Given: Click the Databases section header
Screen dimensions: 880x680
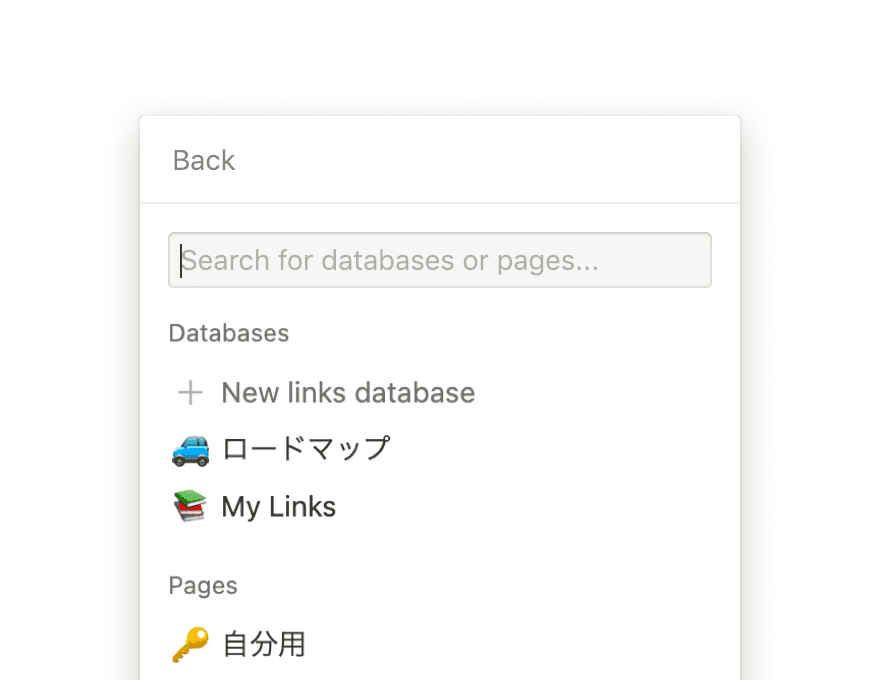Looking at the screenshot, I should (228, 333).
